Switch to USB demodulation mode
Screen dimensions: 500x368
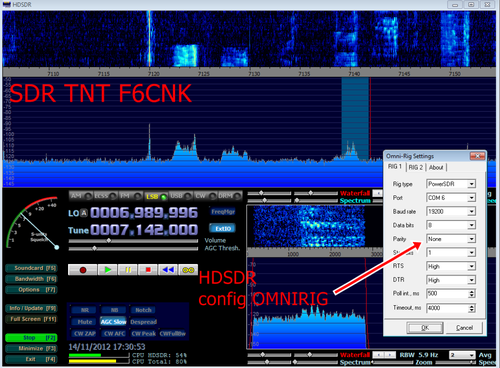181,196
